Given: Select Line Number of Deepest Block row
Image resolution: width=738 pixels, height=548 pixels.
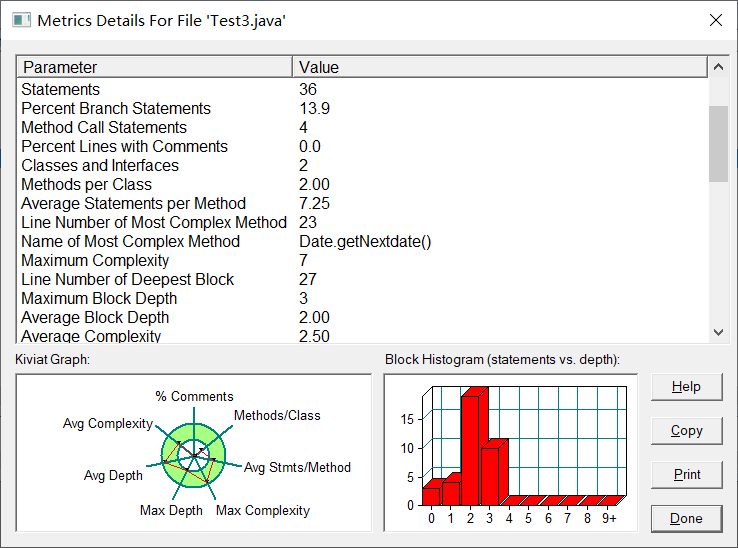Looking at the screenshot, I should coord(362,279).
